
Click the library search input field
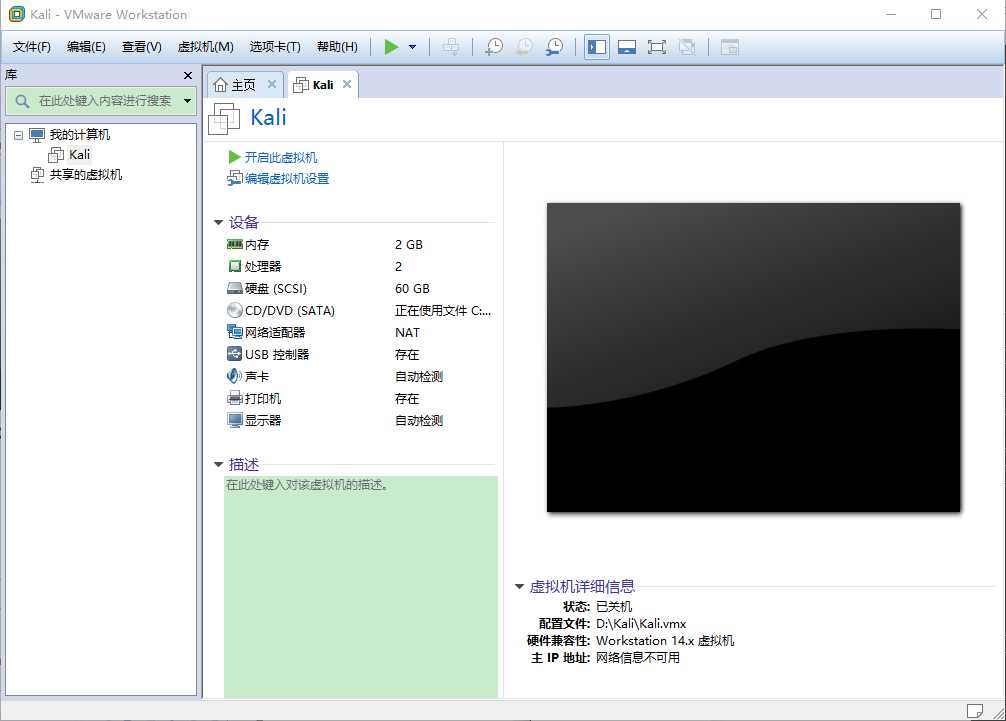(103, 101)
